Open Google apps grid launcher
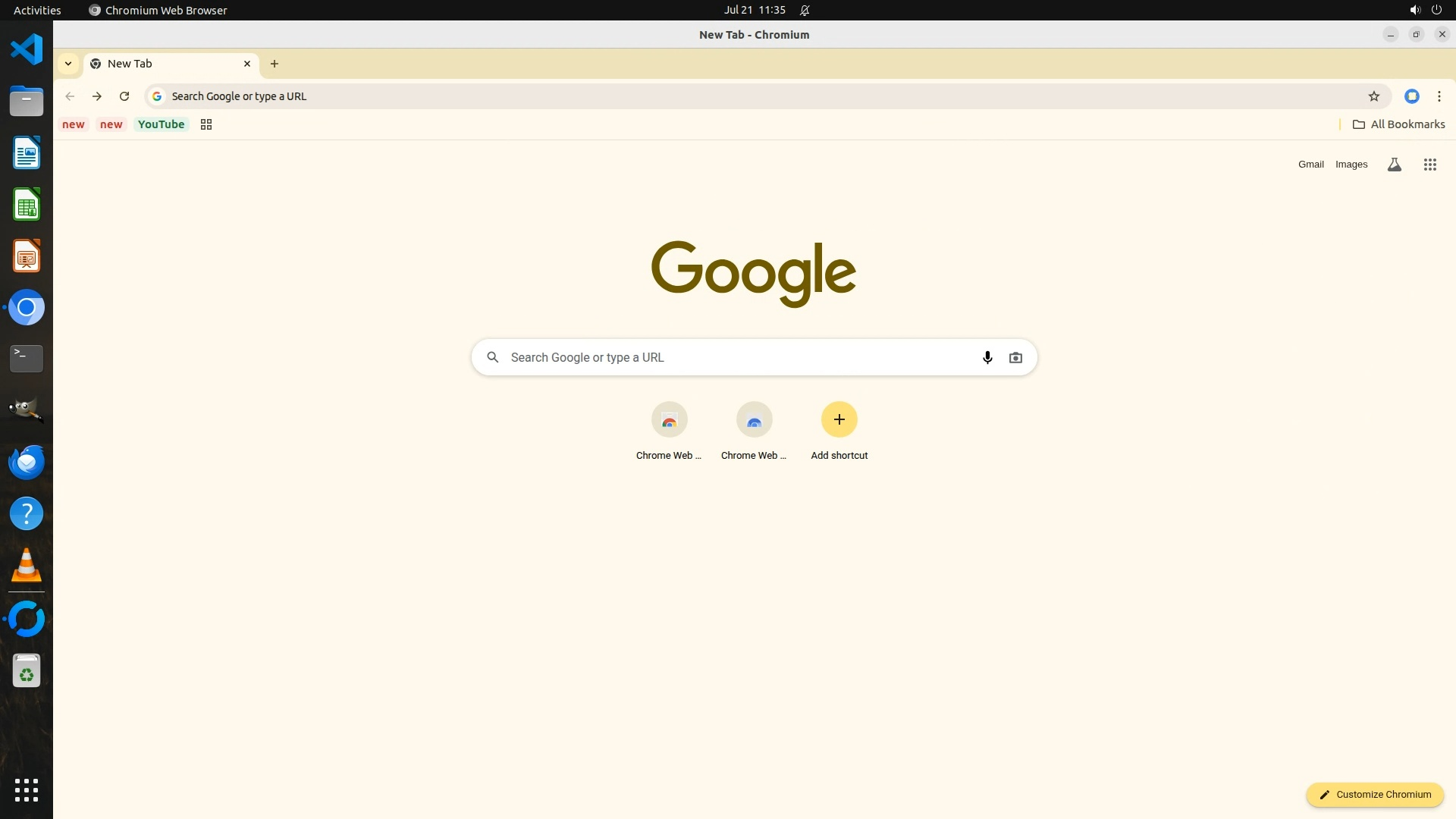 pos(1429,165)
